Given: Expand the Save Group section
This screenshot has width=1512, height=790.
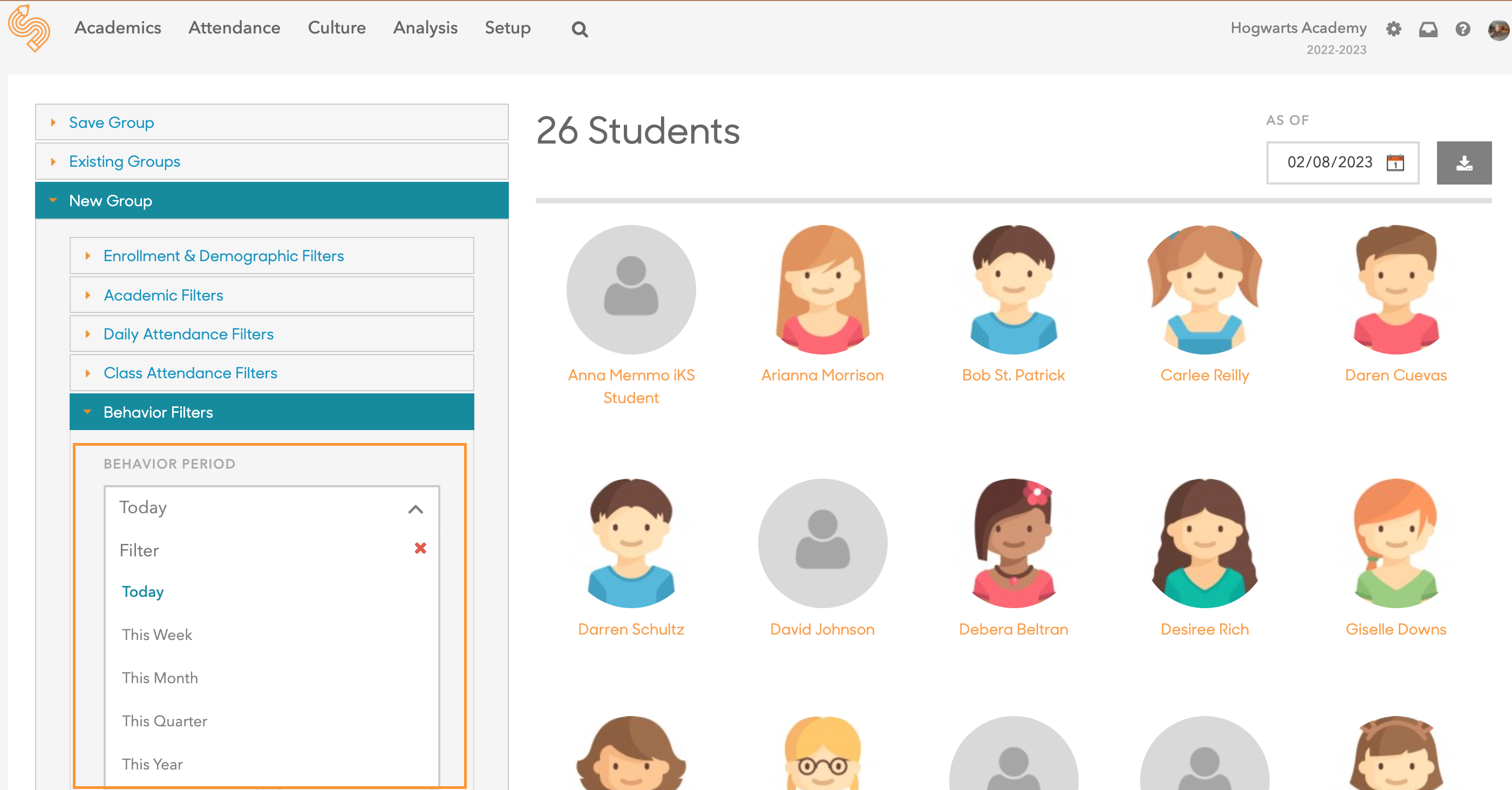Looking at the screenshot, I should click(272, 122).
